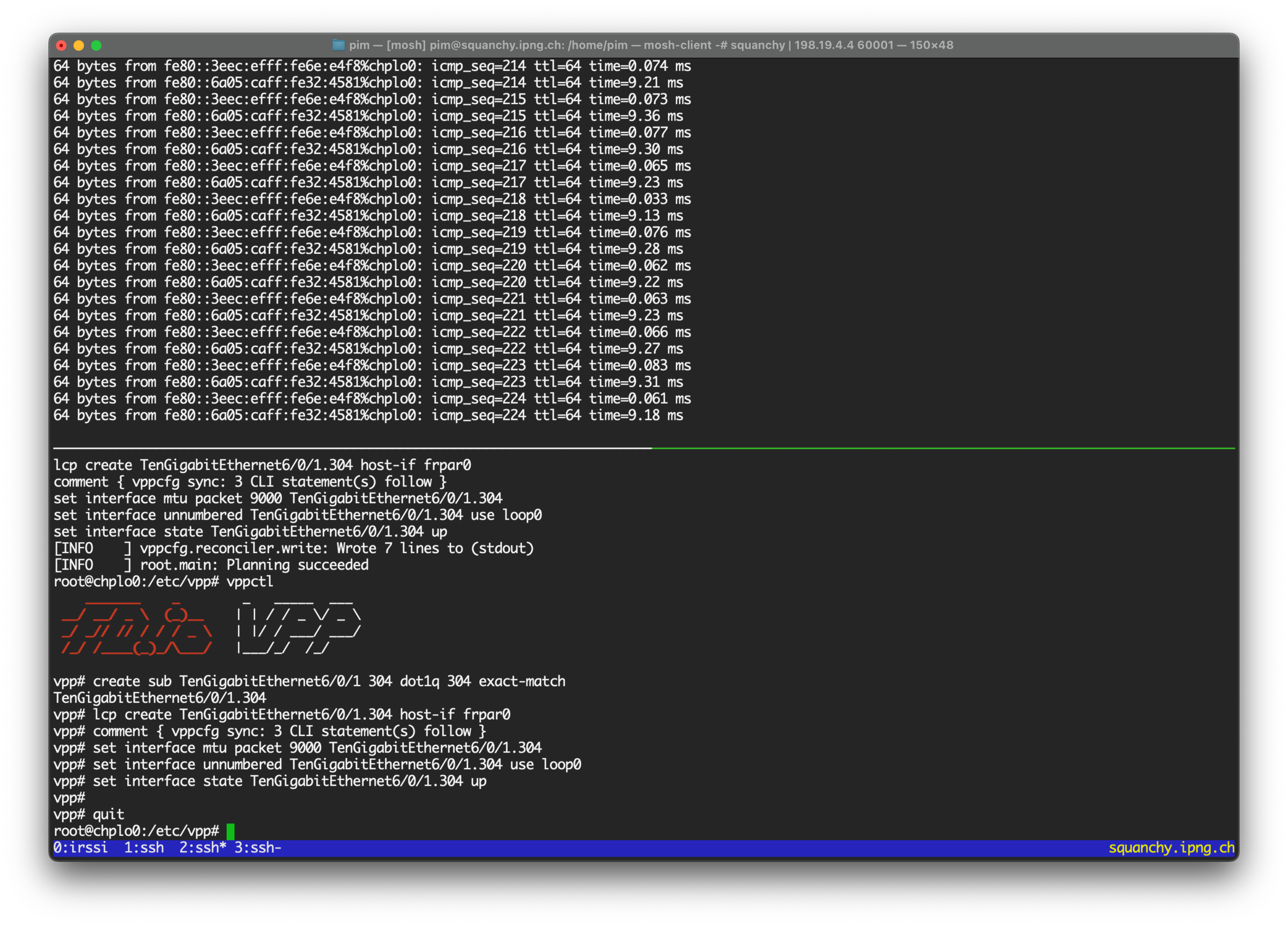
Task: Click the green cursor block at prompt
Action: click(230, 831)
